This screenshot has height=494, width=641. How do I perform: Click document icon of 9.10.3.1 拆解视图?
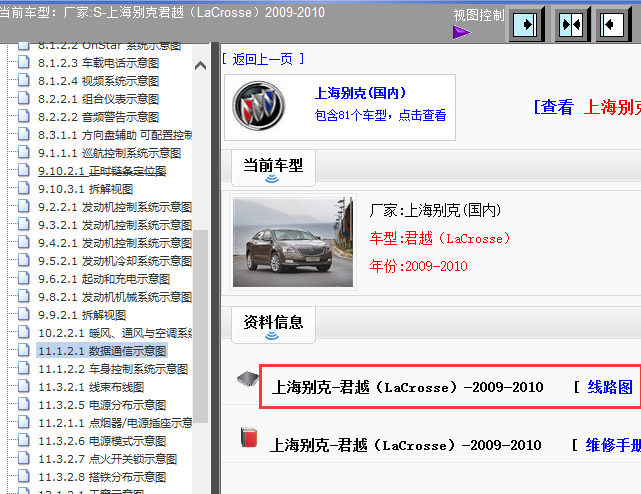[24, 187]
